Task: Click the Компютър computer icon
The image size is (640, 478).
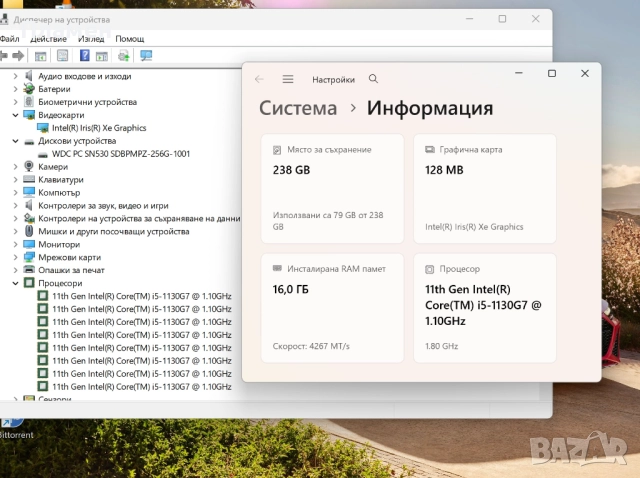Action: (x=29, y=192)
